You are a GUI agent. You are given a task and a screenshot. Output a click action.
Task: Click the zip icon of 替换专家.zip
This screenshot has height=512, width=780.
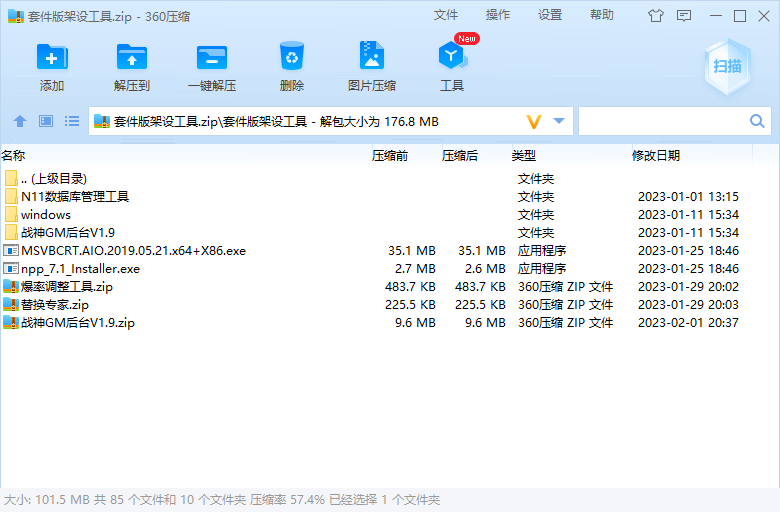(x=11, y=304)
